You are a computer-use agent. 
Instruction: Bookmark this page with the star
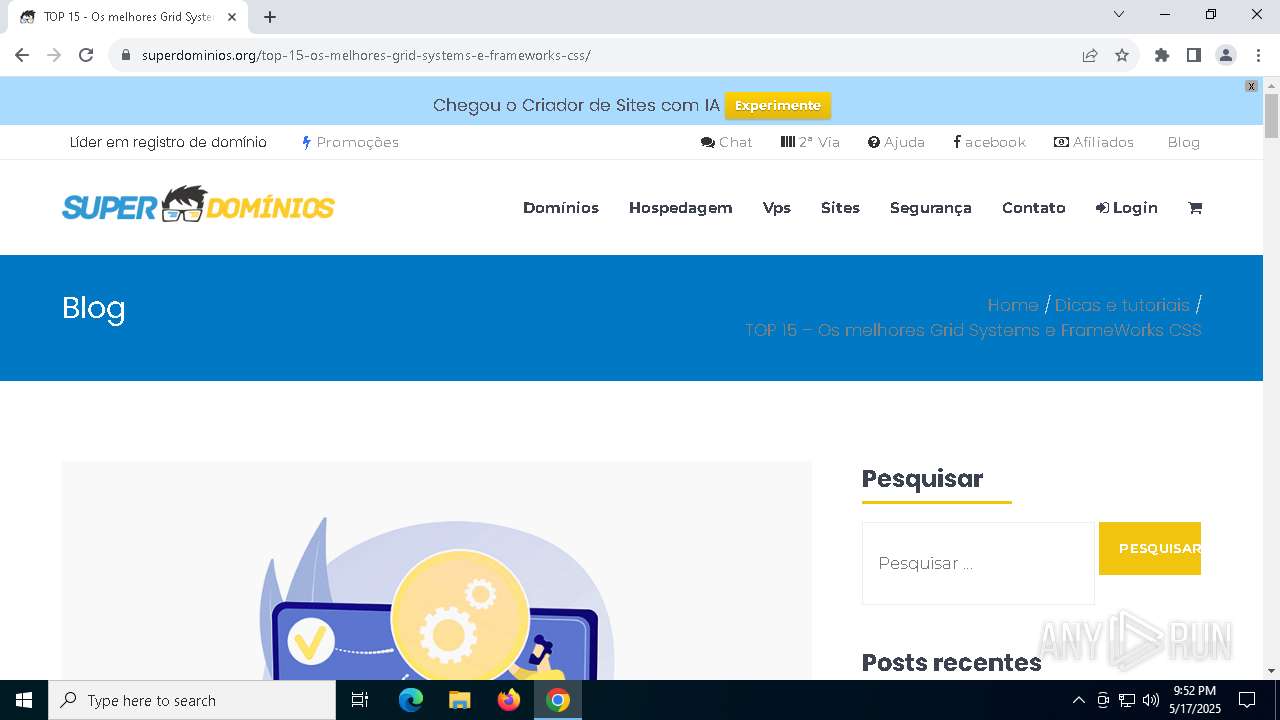tap(1122, 55)
